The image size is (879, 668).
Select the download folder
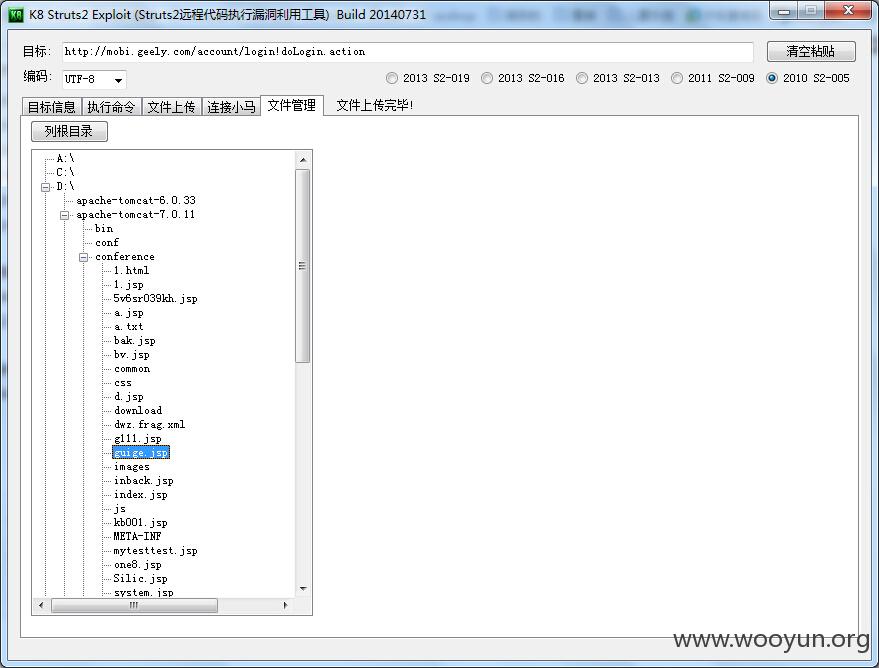tap(138, 411)
